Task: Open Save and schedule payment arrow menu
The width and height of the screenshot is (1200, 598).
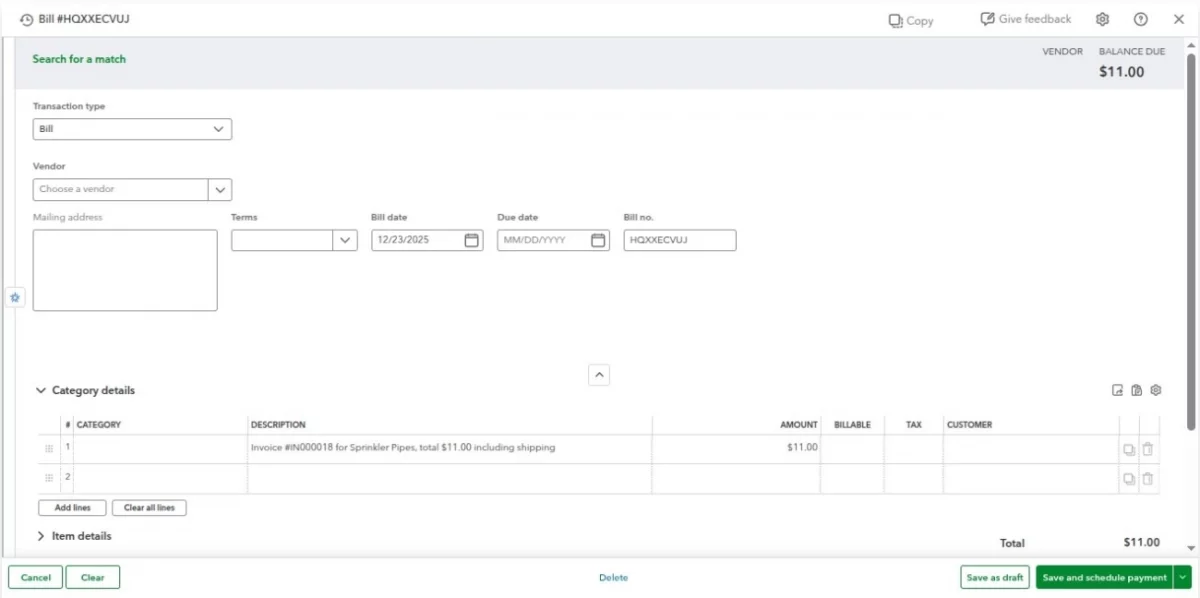Action: pyautogui.click(x=1183, y=577)
